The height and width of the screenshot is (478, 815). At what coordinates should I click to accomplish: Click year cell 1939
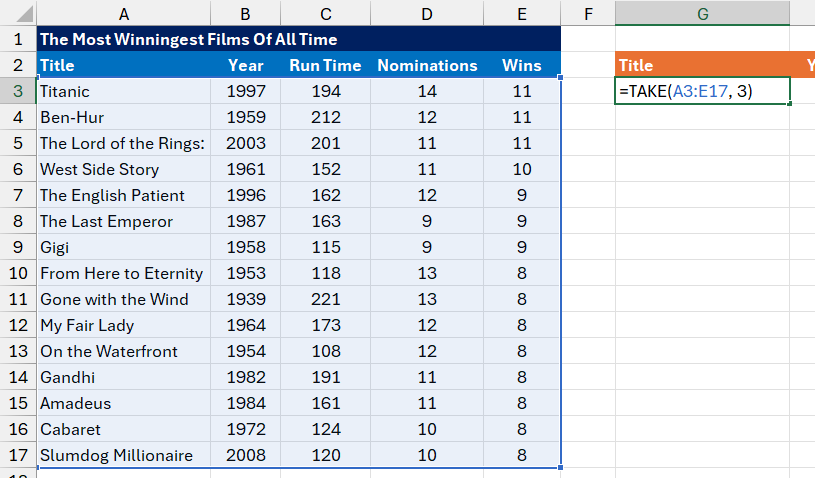coord(245,299)
